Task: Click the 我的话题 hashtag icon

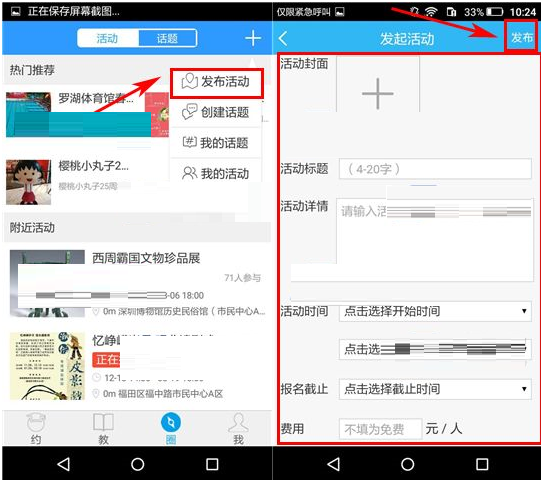Action: (x=189, y=142)
